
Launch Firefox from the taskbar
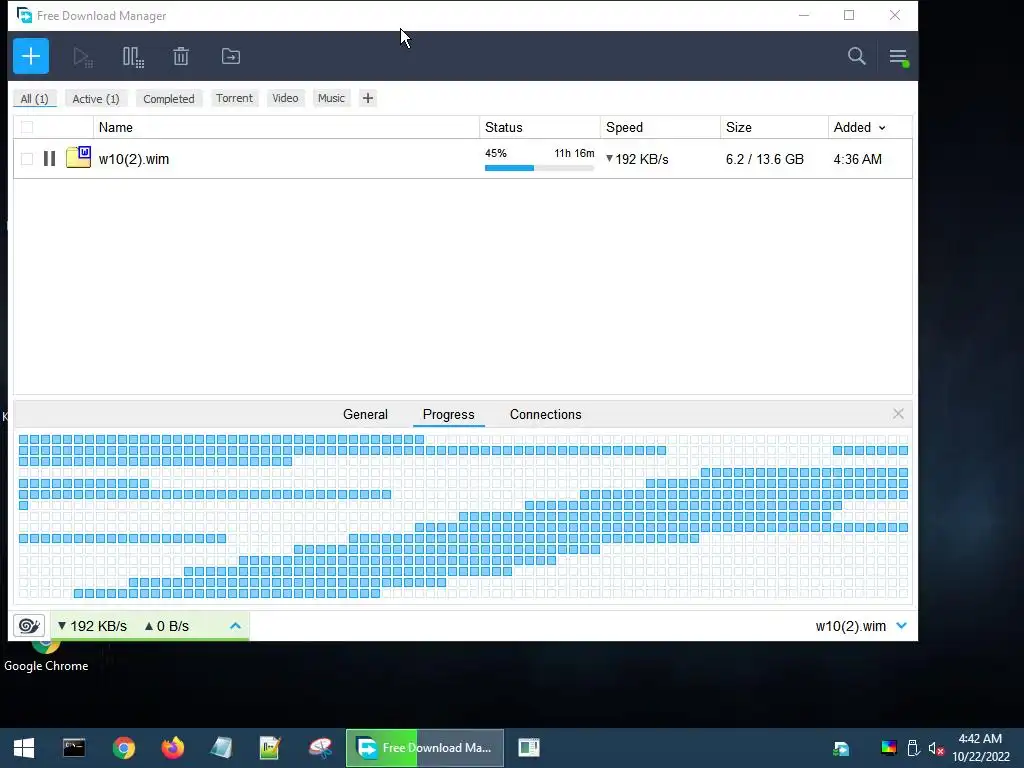pos(172,748)
